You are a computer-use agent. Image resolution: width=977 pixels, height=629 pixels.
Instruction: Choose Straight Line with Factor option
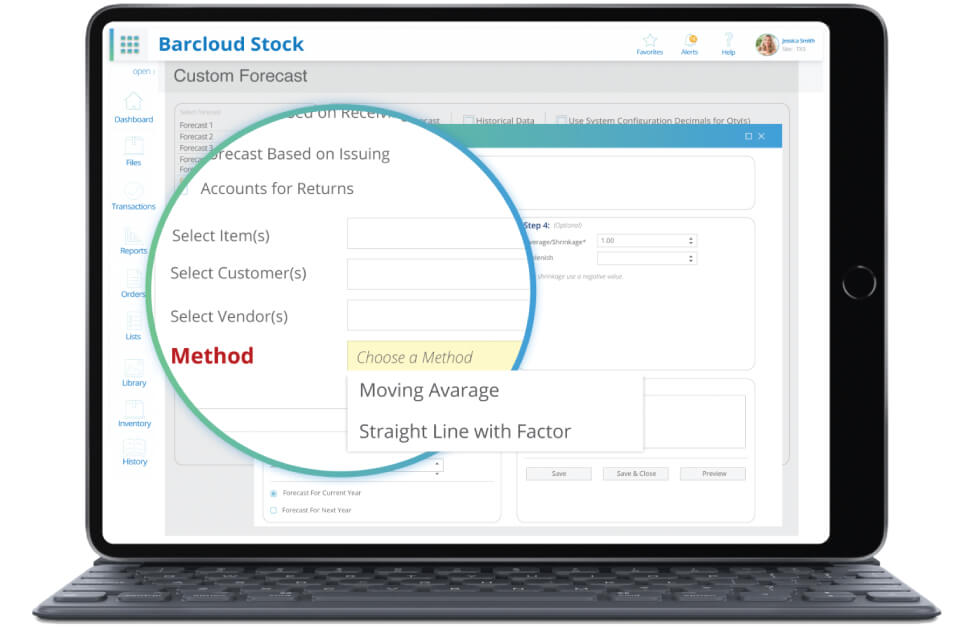click(x=465, y=431)
